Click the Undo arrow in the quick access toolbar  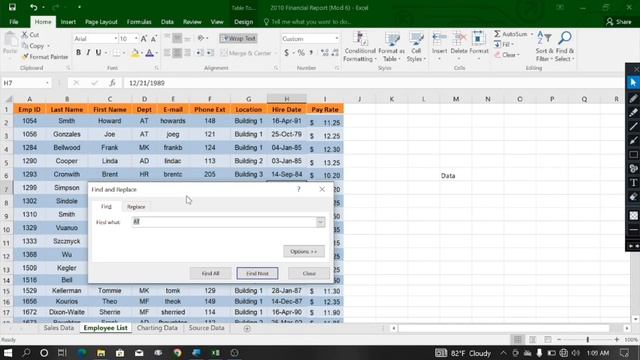(x=33, y=7)
